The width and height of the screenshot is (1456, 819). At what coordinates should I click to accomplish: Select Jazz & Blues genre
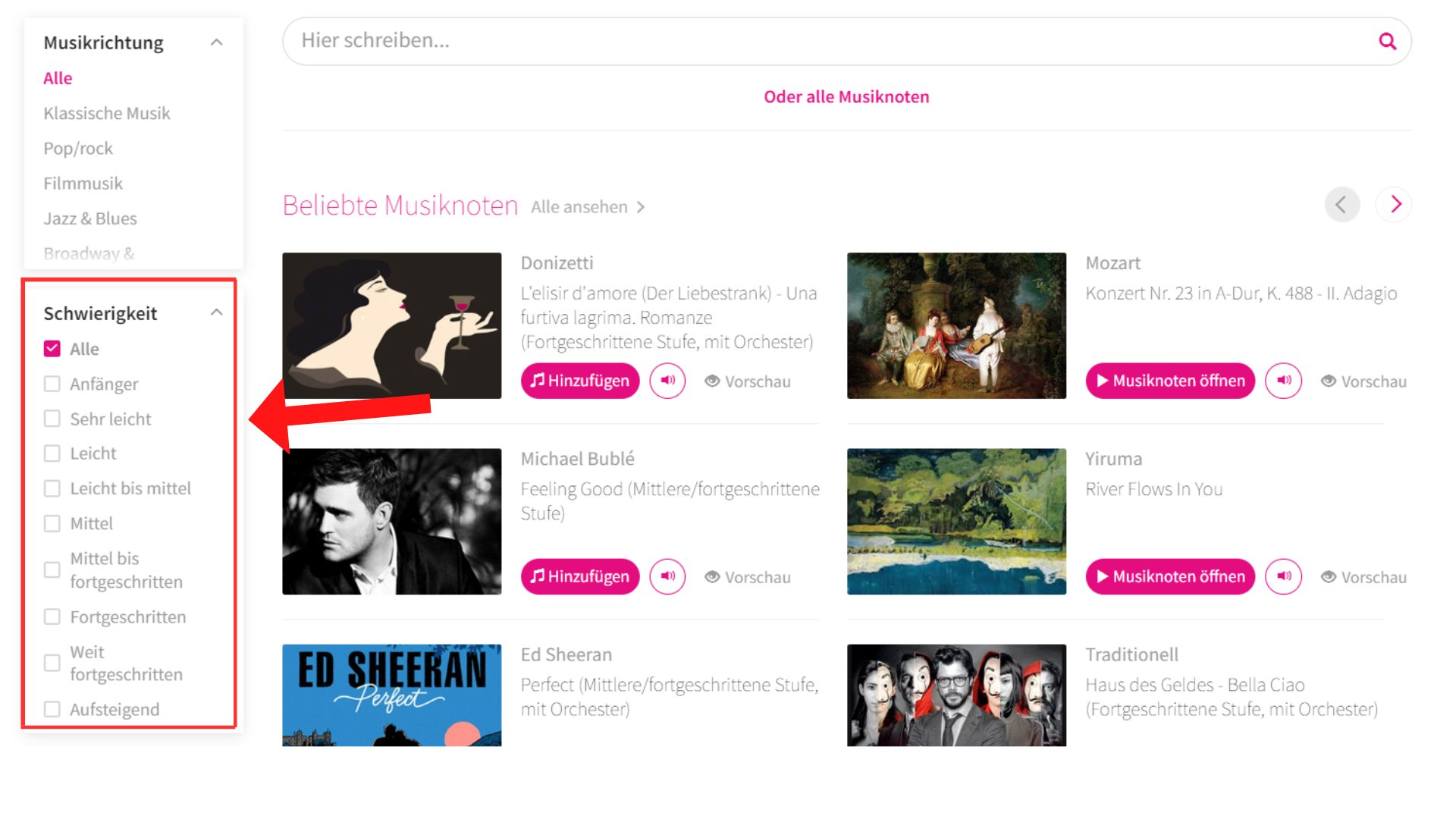[90, 218]
